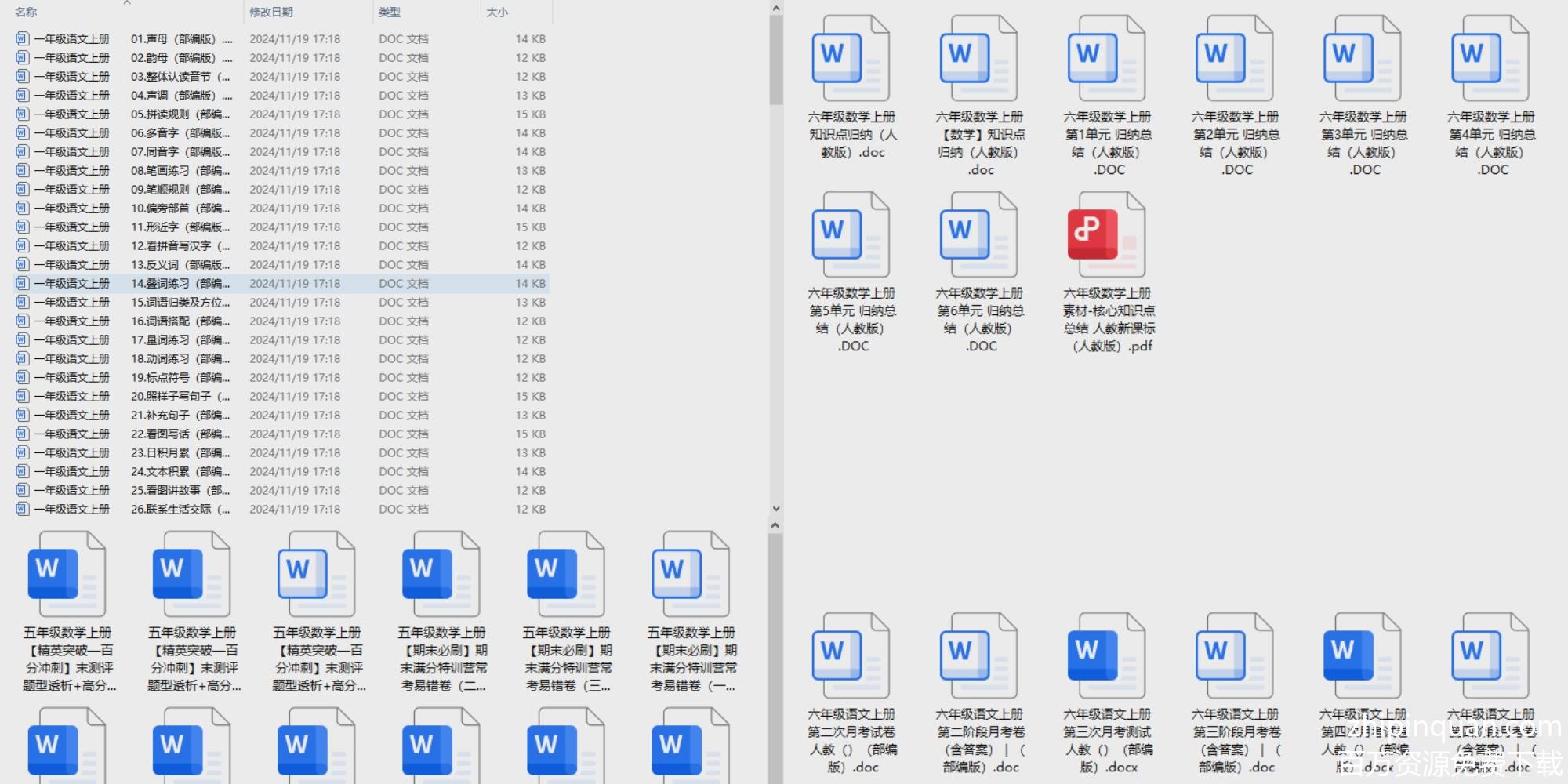Select the 26.联系生活交际 file entry
The height and width of the screenshot is (784, 1568).
click(x=180, y=510)
